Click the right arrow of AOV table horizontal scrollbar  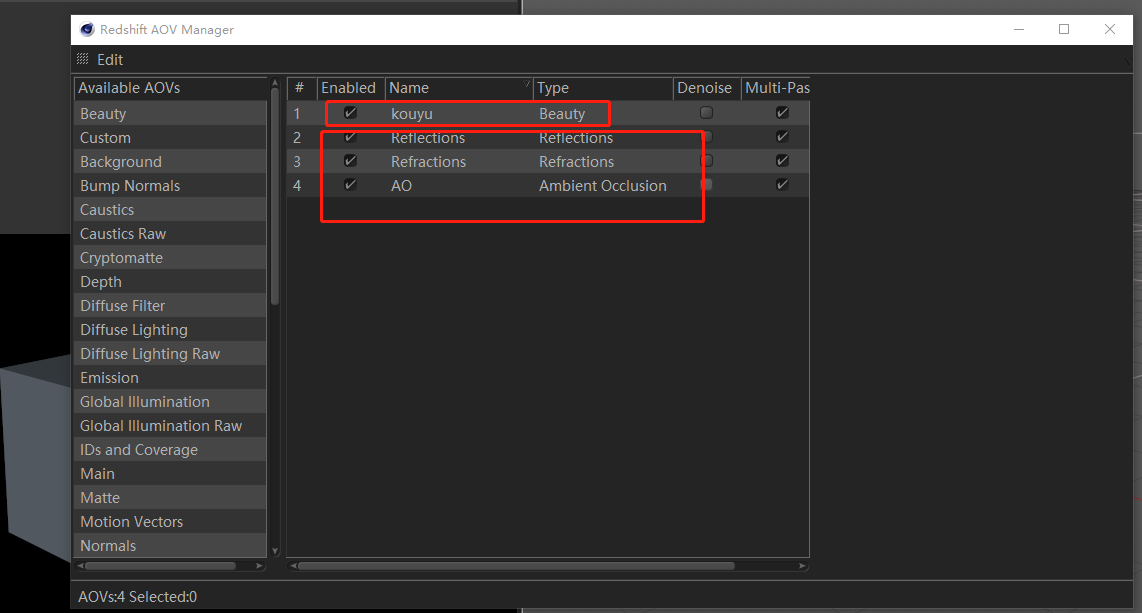pyautogui.click(x=803, y=566)
